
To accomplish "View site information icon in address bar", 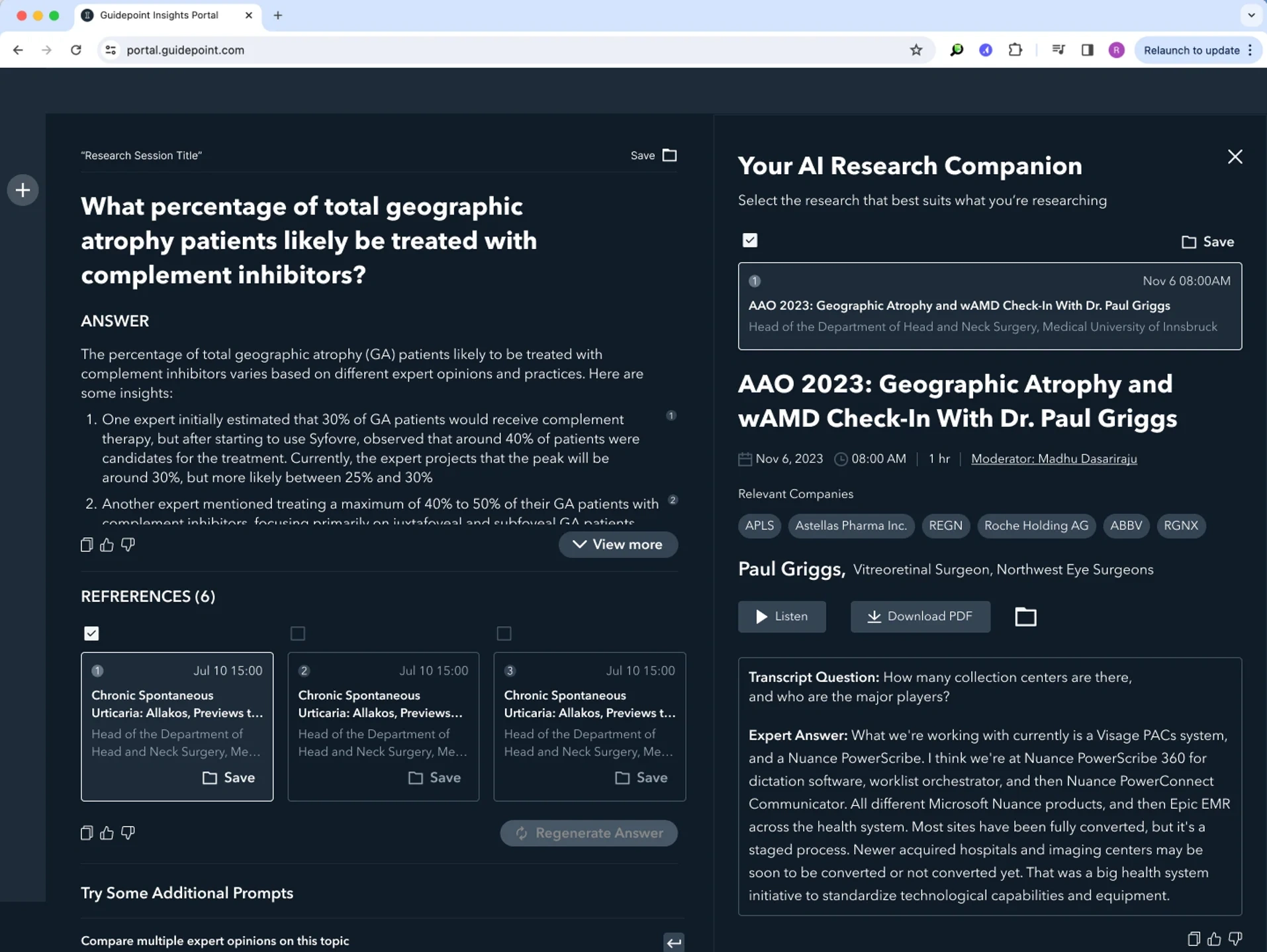I will click(x=111, y=50).
